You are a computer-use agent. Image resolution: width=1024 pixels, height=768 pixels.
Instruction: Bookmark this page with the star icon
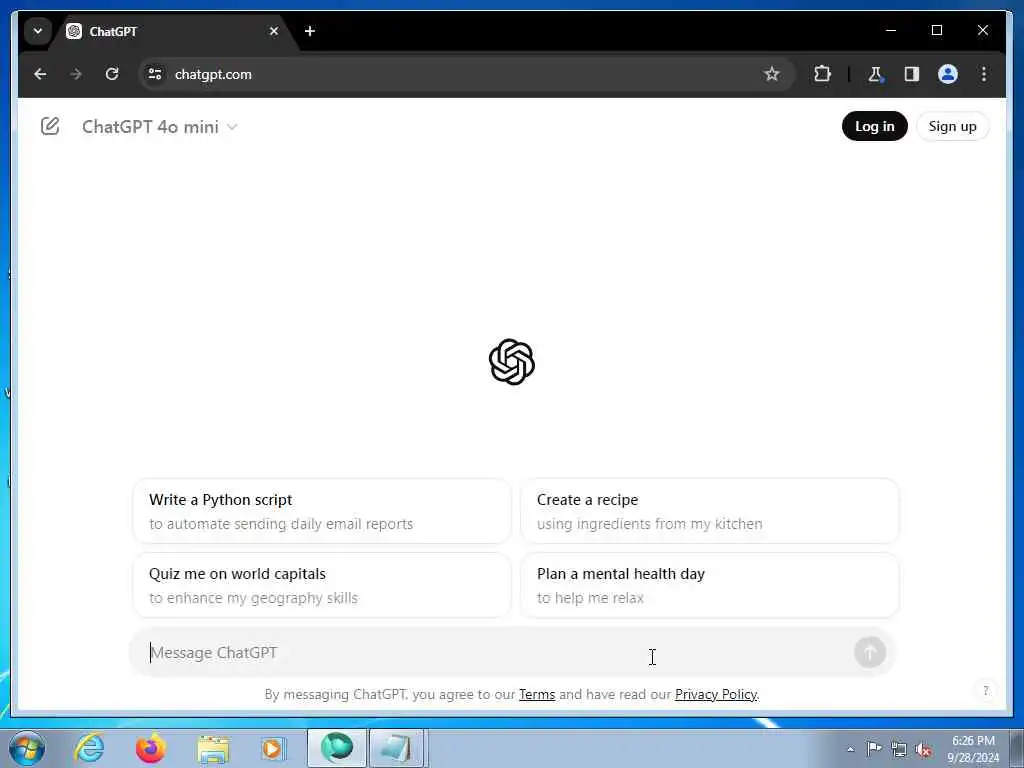pyautogui.click(x=772, y=74)
